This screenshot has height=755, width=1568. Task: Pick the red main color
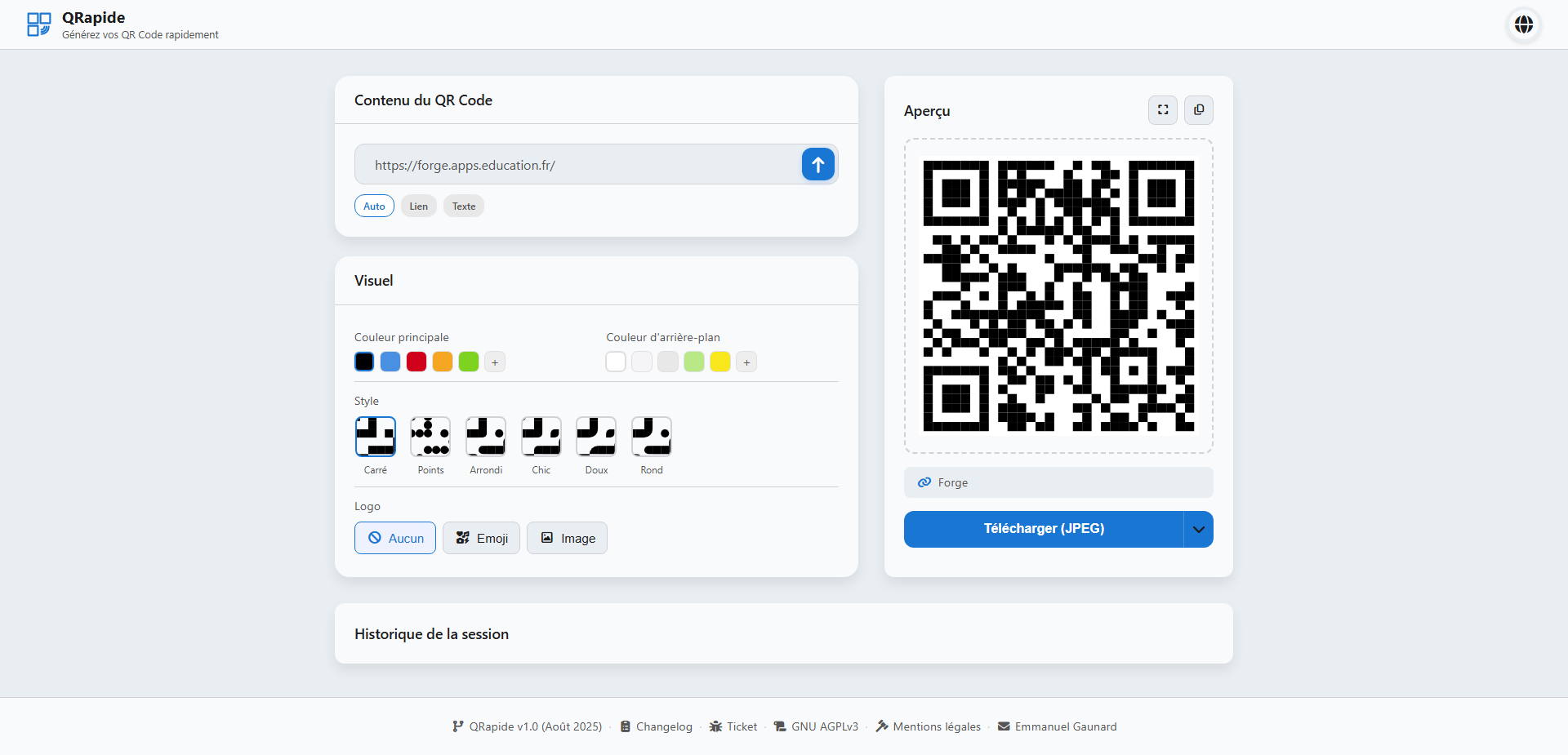[416, 362]
